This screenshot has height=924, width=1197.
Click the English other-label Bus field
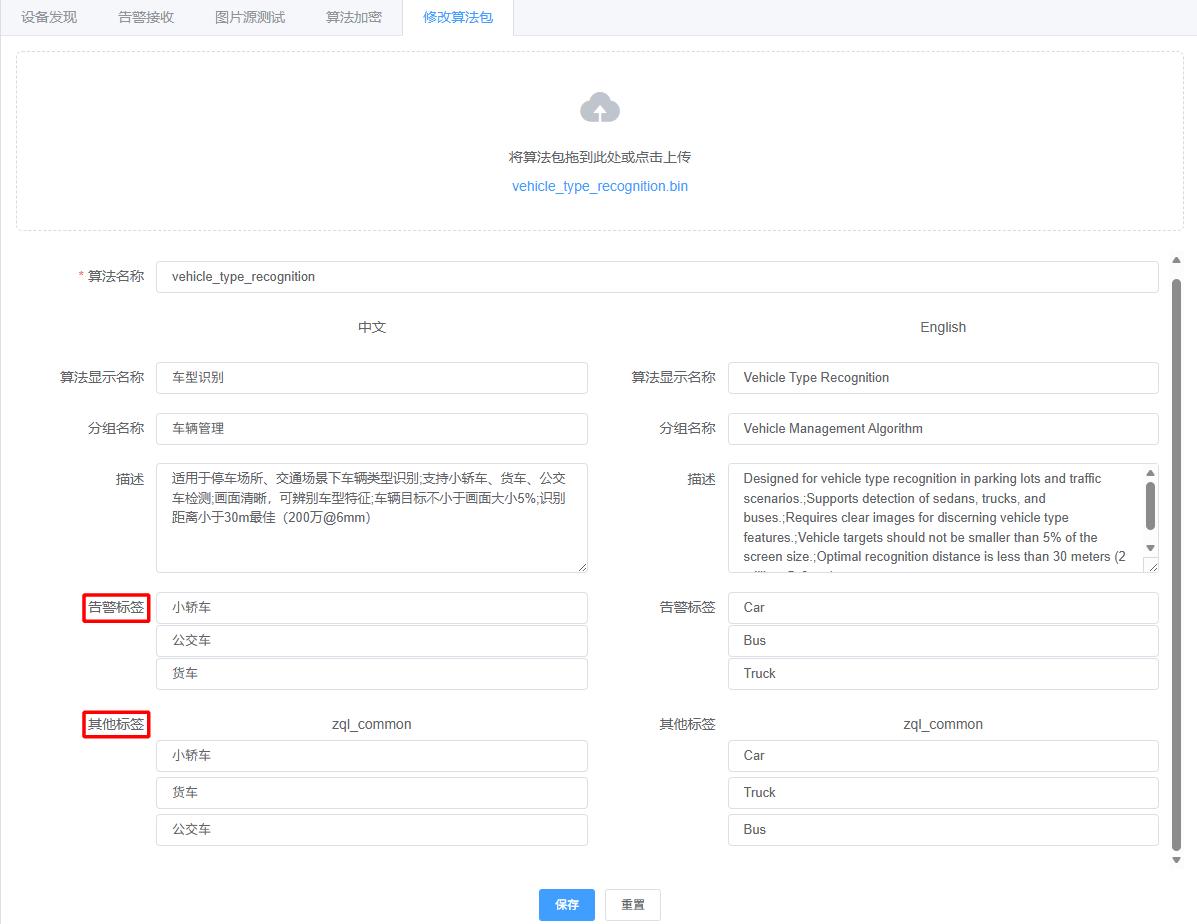point(942,830)
